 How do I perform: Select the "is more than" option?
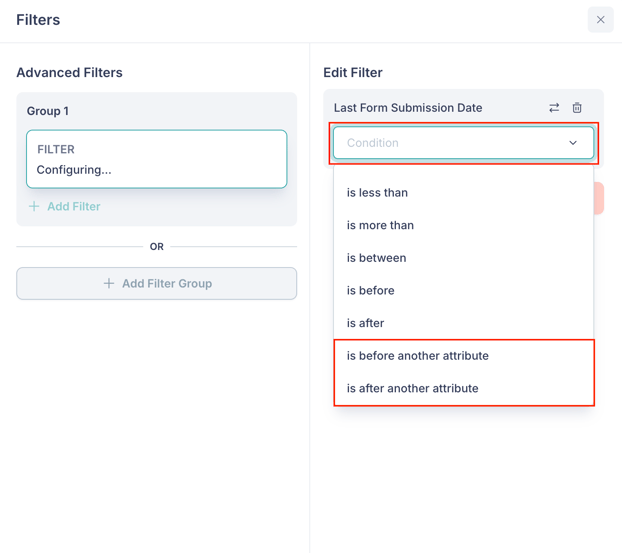point(380,225)
